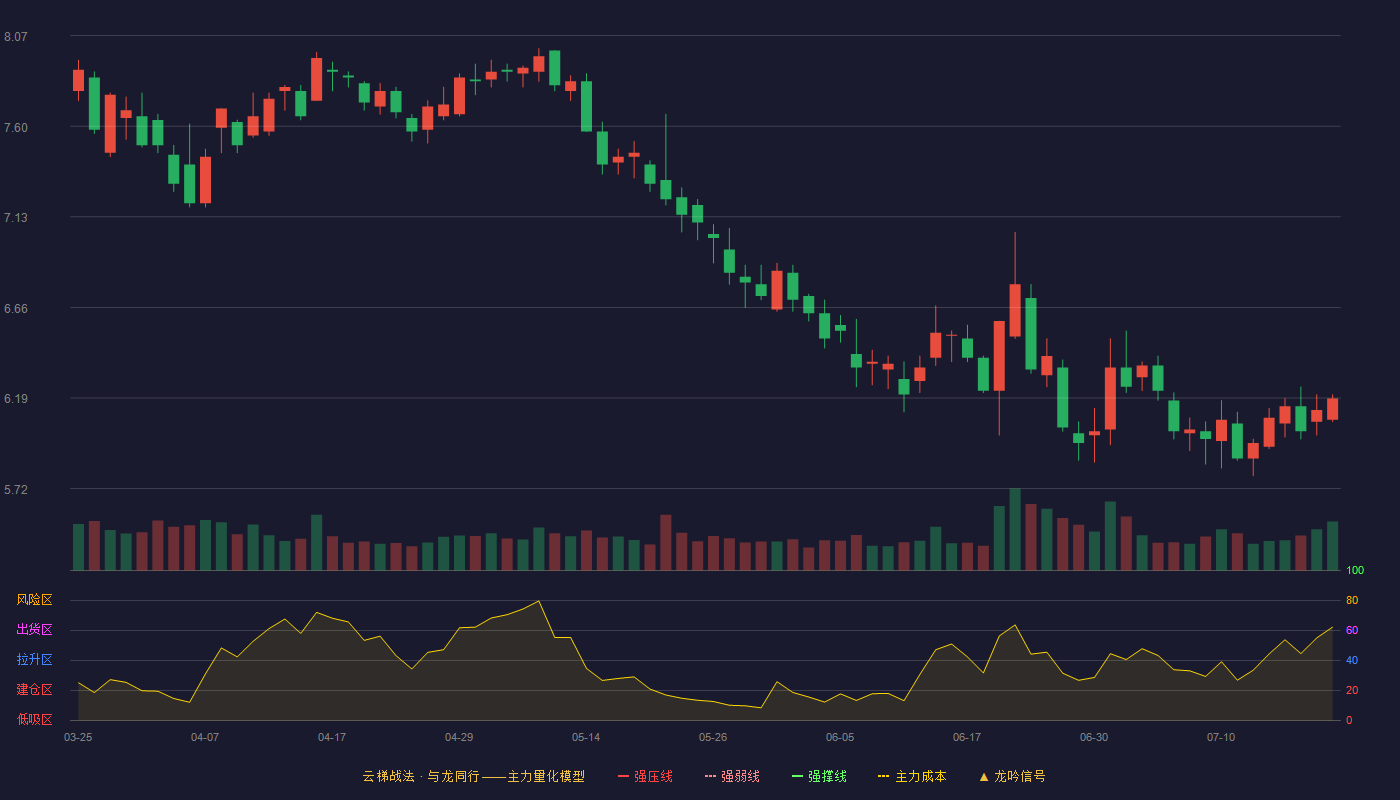Click the 03-25 date label
1400x800 pixels.
[78, 737]
